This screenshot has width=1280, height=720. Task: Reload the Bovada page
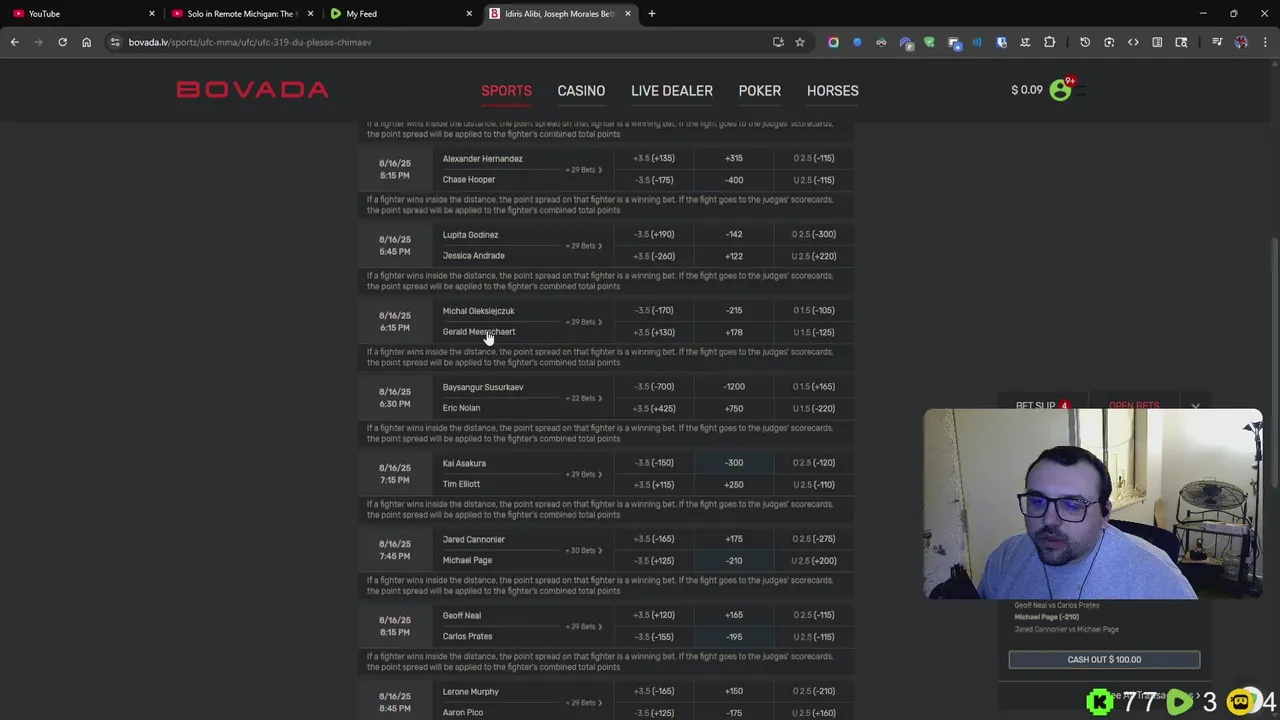coord(62,42)
